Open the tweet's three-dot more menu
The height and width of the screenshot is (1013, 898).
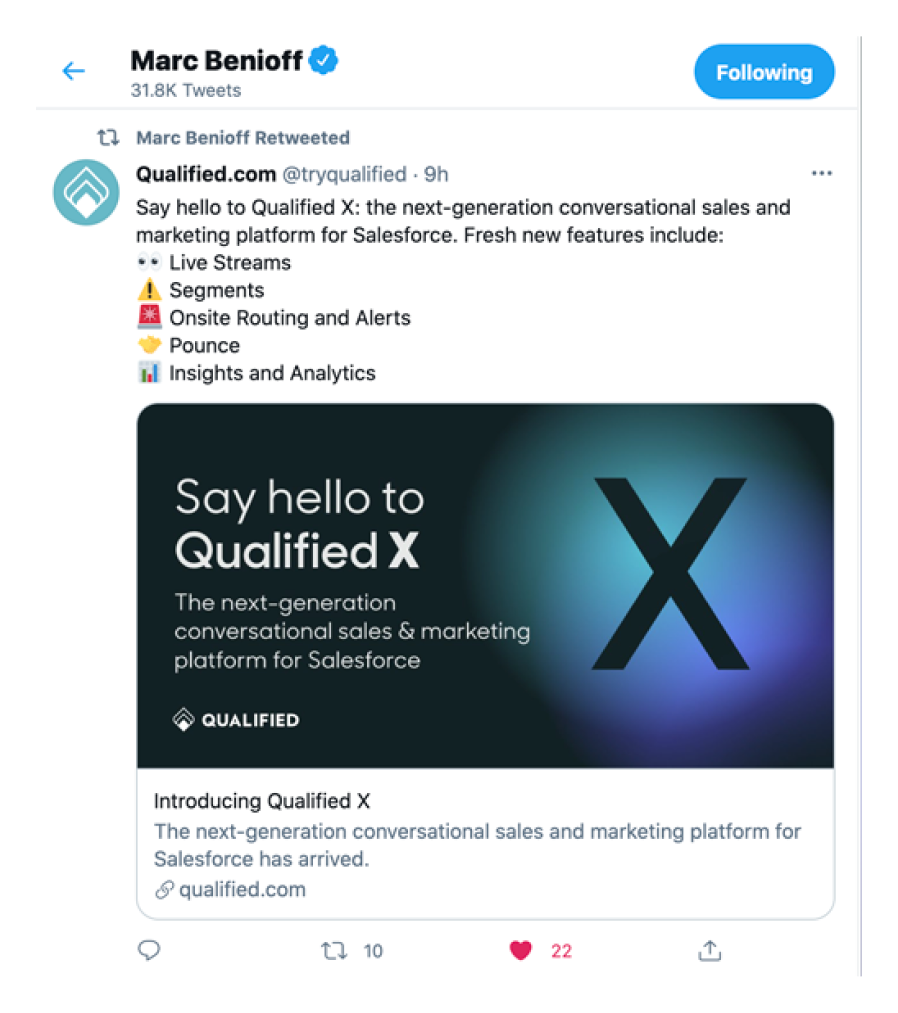[x=821, y=173]
